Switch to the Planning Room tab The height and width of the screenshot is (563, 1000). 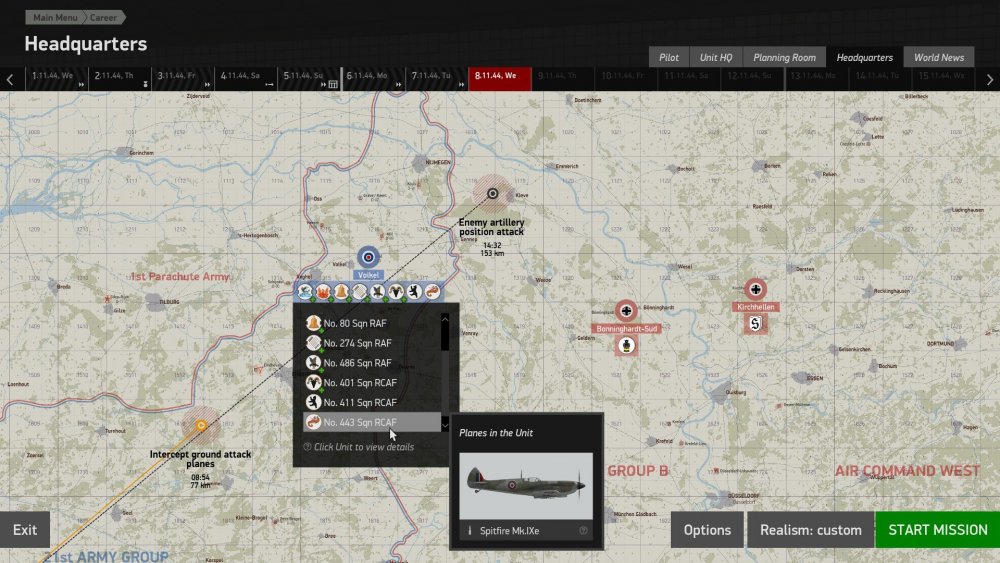pyautogui.click(x=784, y=58)
